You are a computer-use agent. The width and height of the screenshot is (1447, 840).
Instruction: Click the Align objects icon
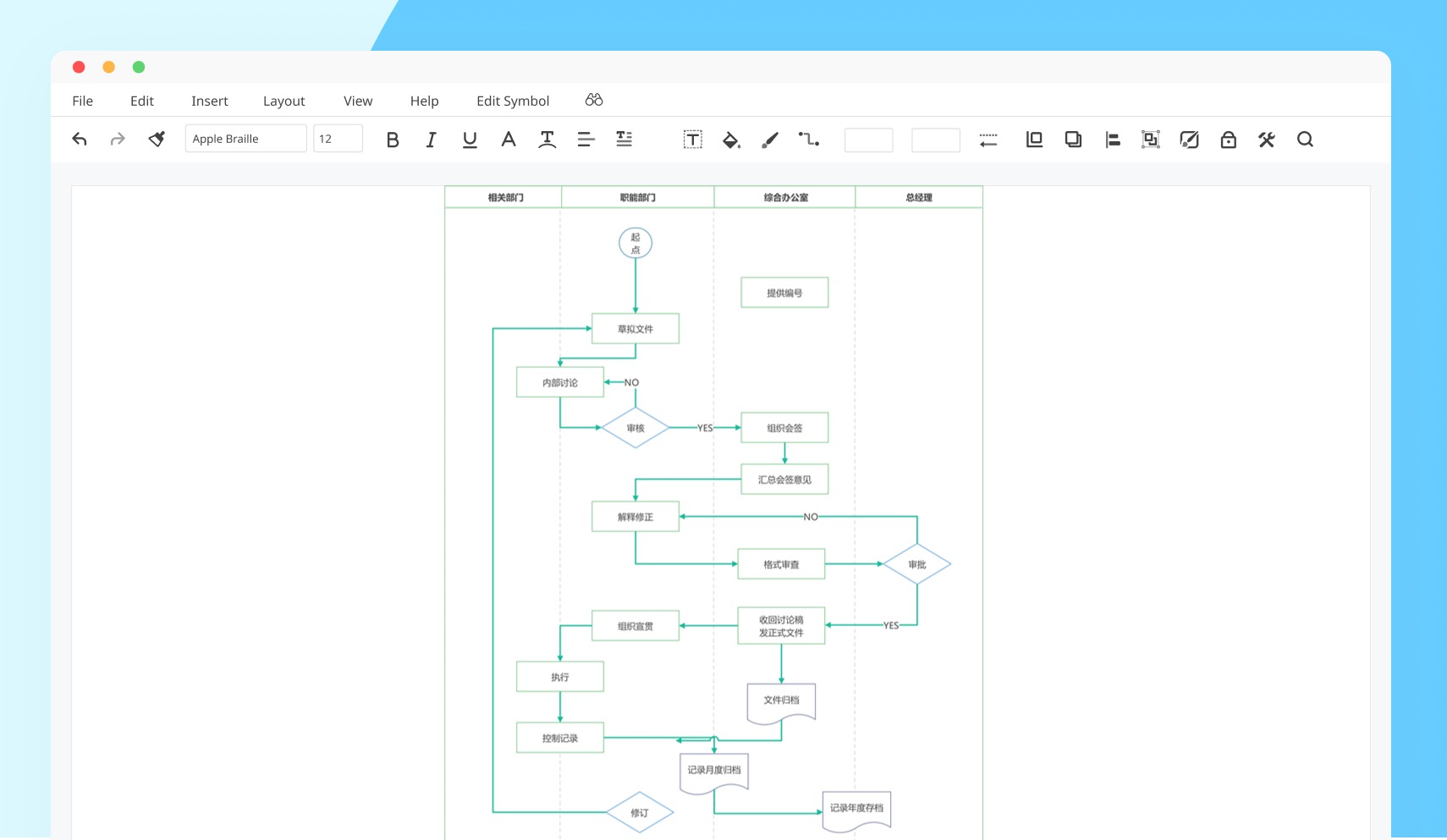(x=1113, y=140)
